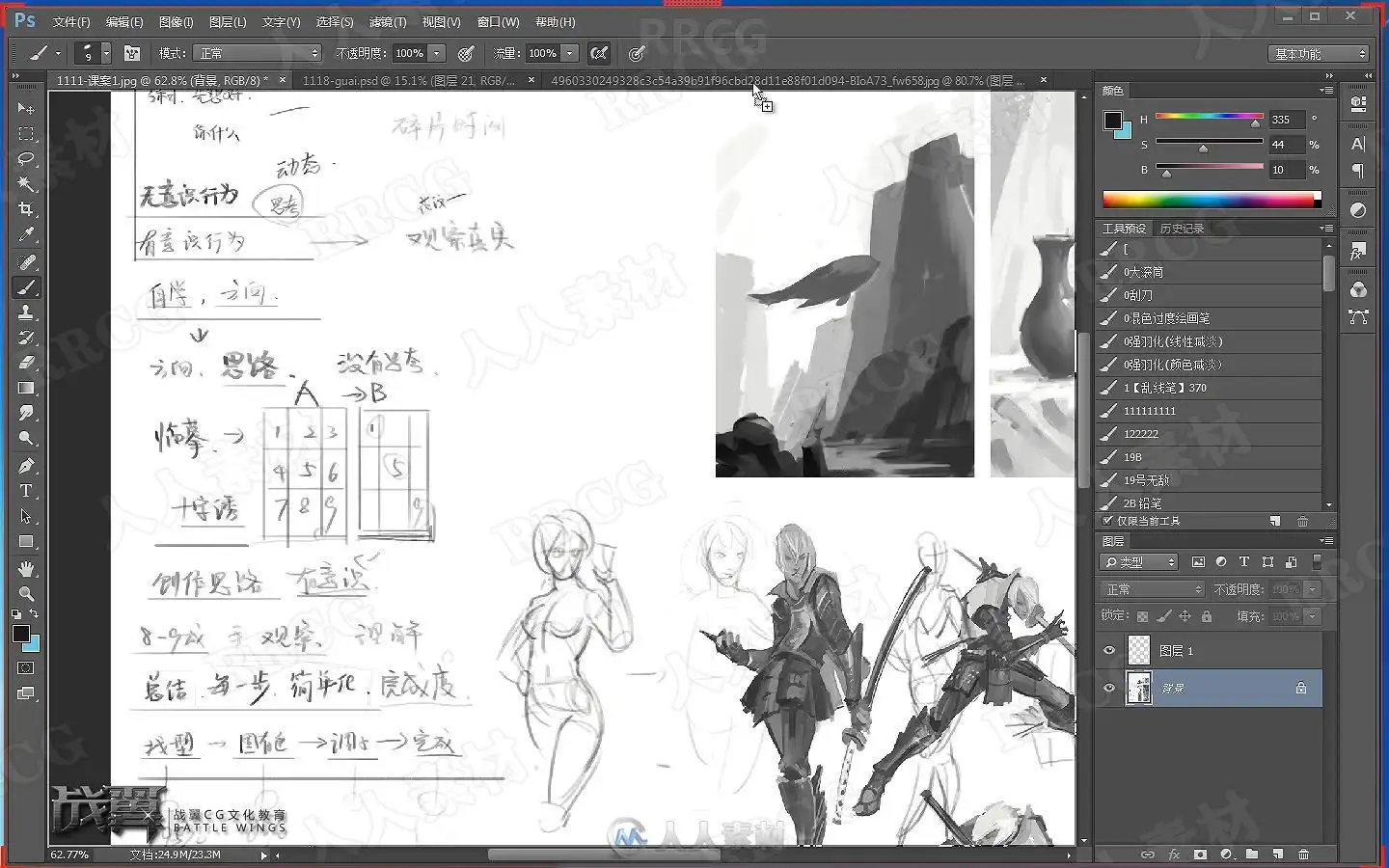Select the 0刮刀 tool preset
Viewport: 1389px width, 868px height.
coord(1210,295)
